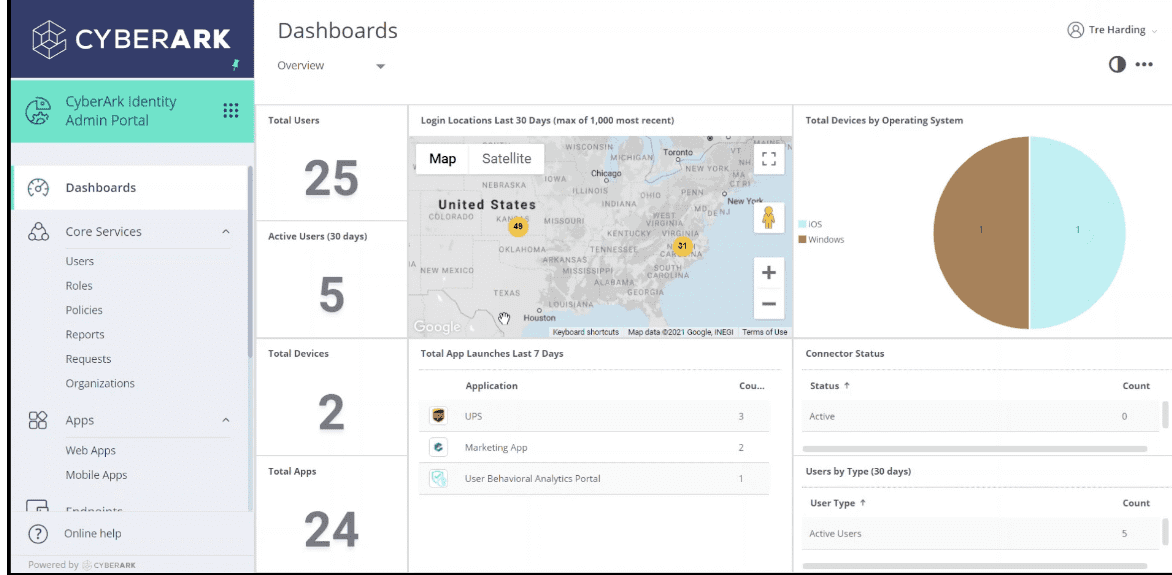
Task: Click the UPS application icon
Action: coord(438,416)
